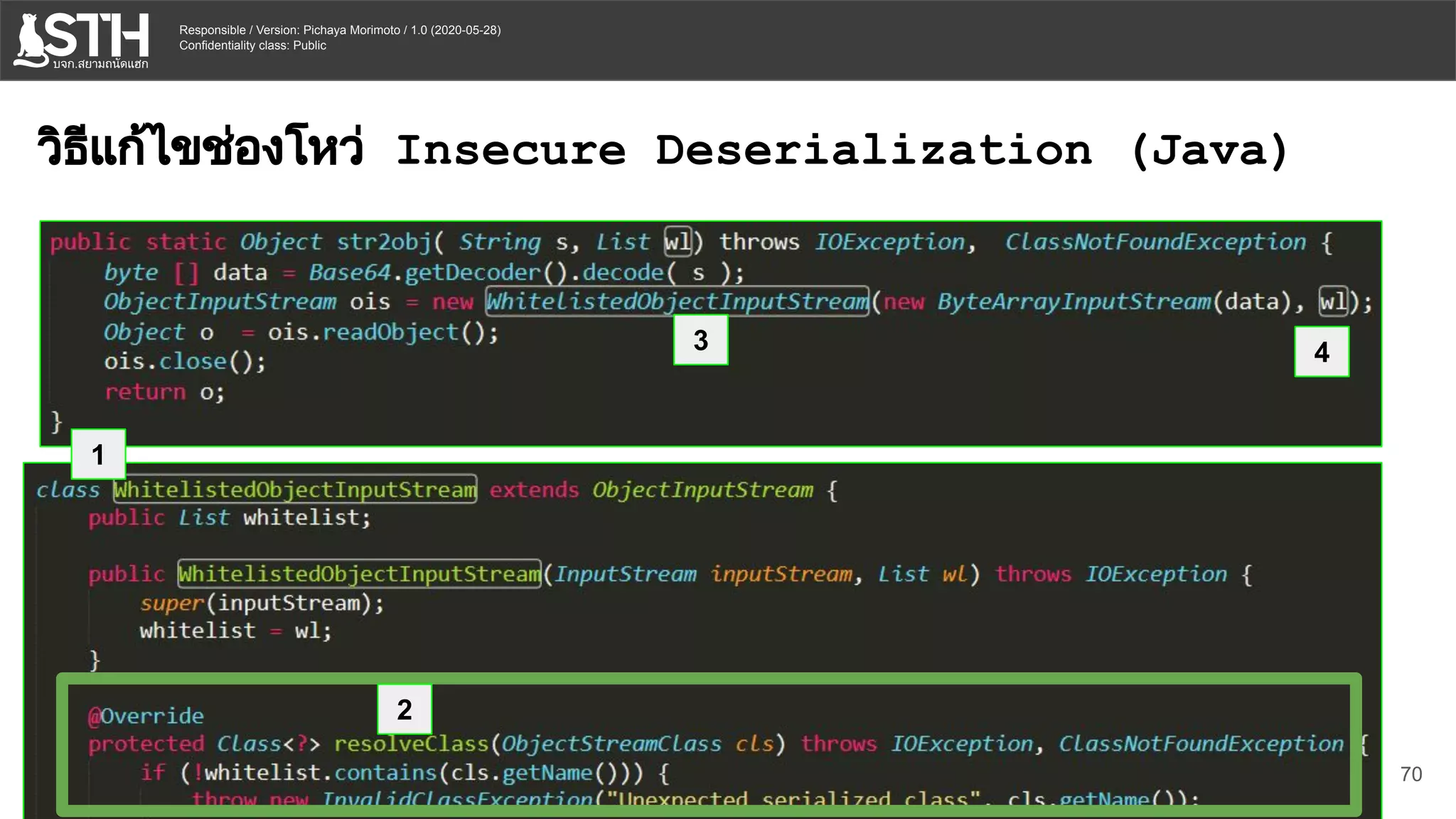Click the slide title 'Insecure Deserialization (Java)'

click(x=842, y=151)
